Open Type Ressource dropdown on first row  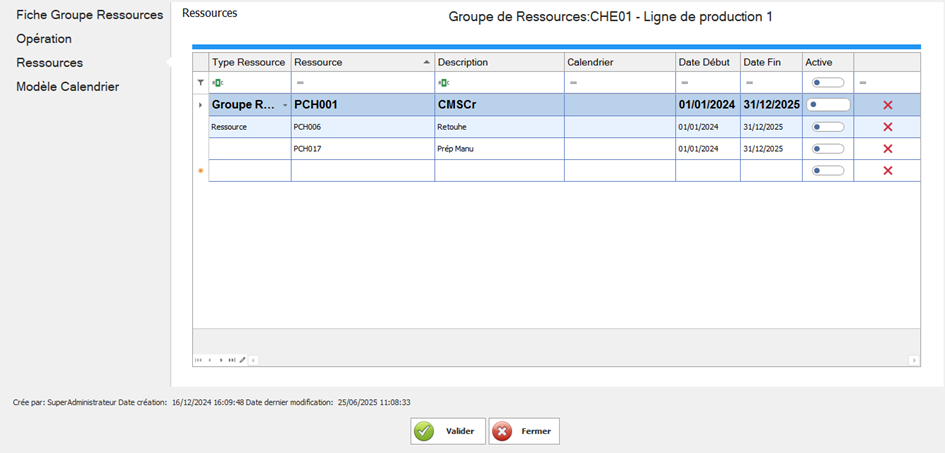click(284, 105)
